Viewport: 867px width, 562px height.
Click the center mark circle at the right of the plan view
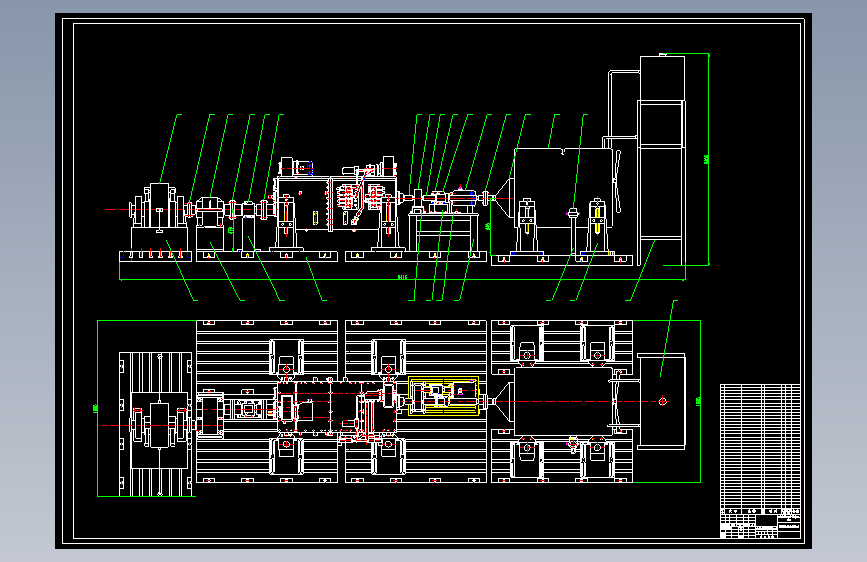[x=662, y=402]
